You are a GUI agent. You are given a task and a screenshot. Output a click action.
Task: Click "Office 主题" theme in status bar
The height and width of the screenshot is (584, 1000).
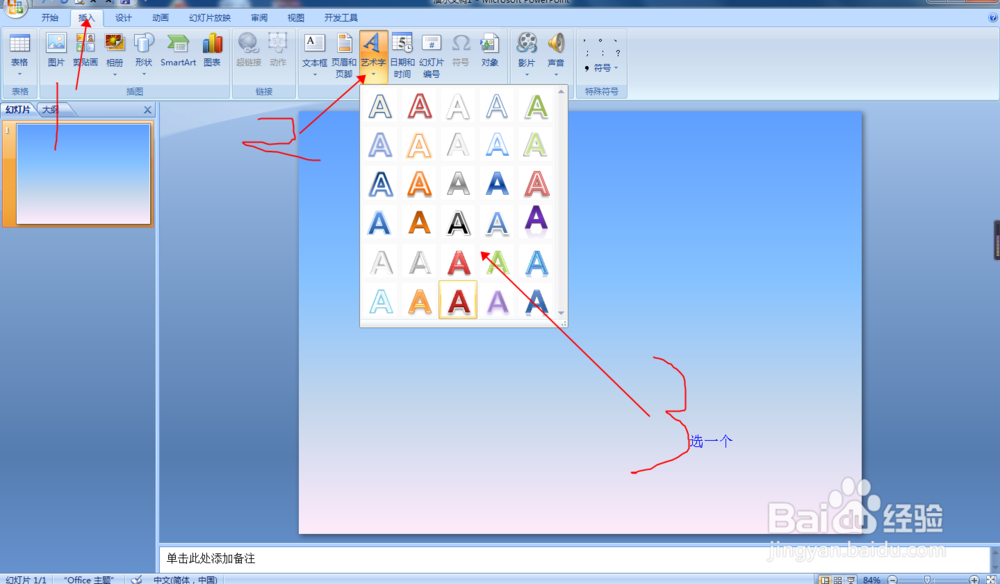click(x=89, y=580)
